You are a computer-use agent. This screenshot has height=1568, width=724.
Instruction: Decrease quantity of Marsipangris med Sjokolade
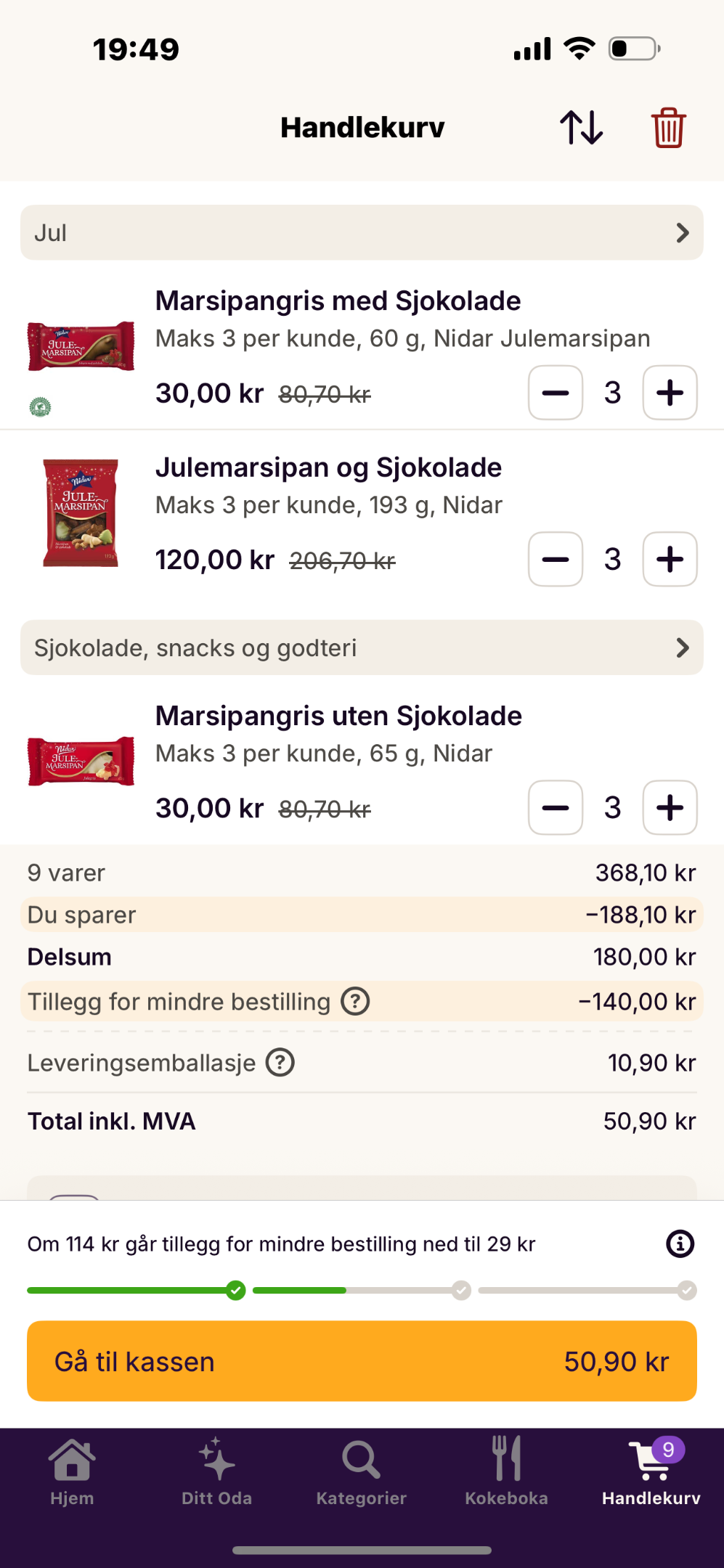(x=556, y=393)
